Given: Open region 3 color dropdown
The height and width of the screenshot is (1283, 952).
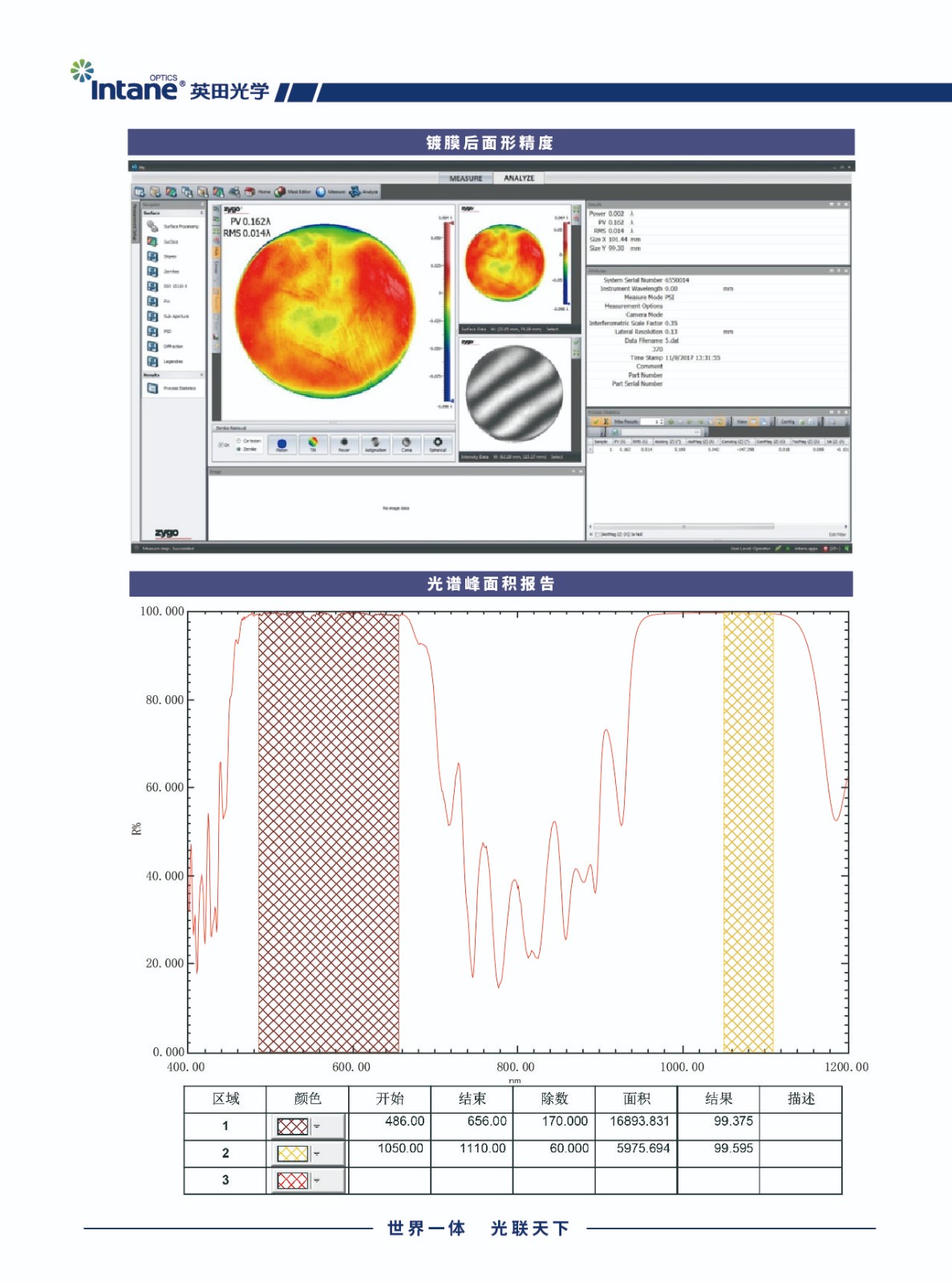Looking at the screenshot, I should click(317, 1180).
